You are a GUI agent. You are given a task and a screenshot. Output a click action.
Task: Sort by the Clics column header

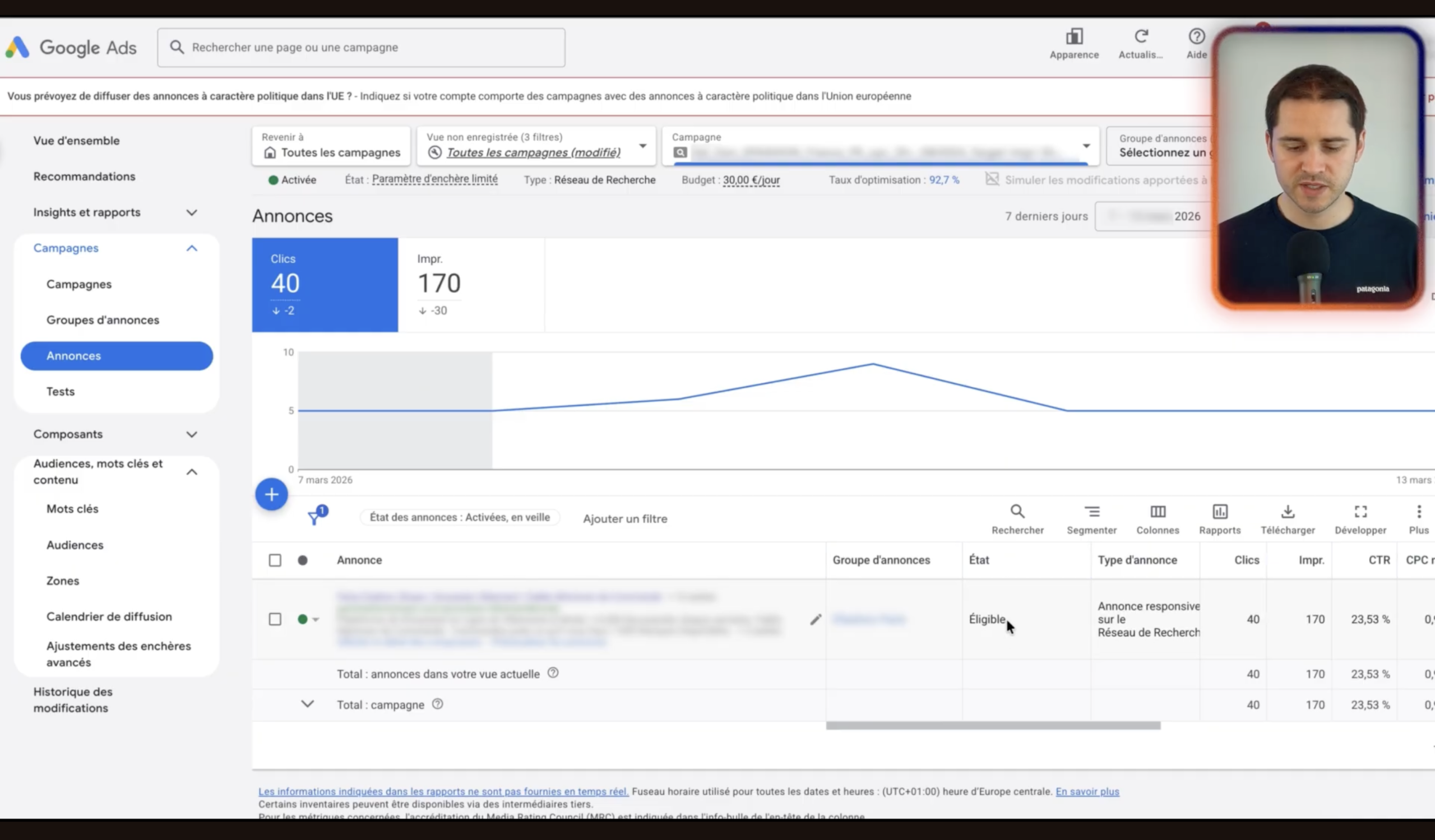[x=1247, y=560]
